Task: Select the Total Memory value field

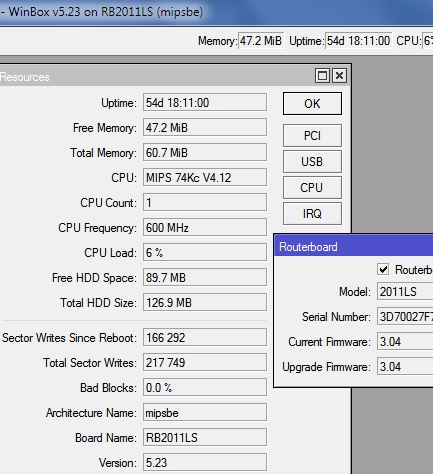Action: pyautogui.click(x=205, y=152)
